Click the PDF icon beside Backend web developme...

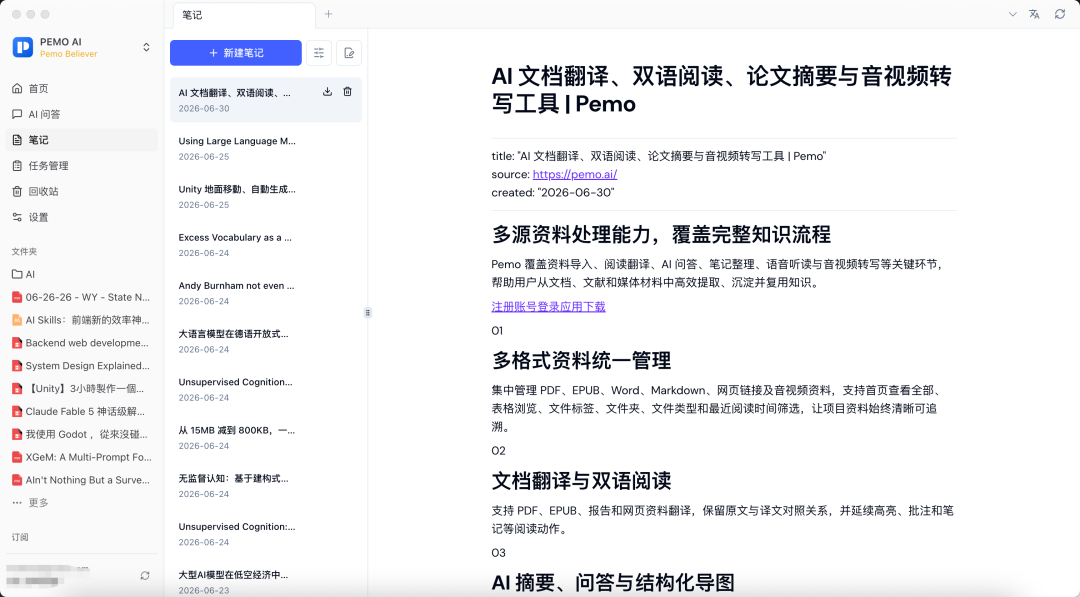click(x=17, y=343)
